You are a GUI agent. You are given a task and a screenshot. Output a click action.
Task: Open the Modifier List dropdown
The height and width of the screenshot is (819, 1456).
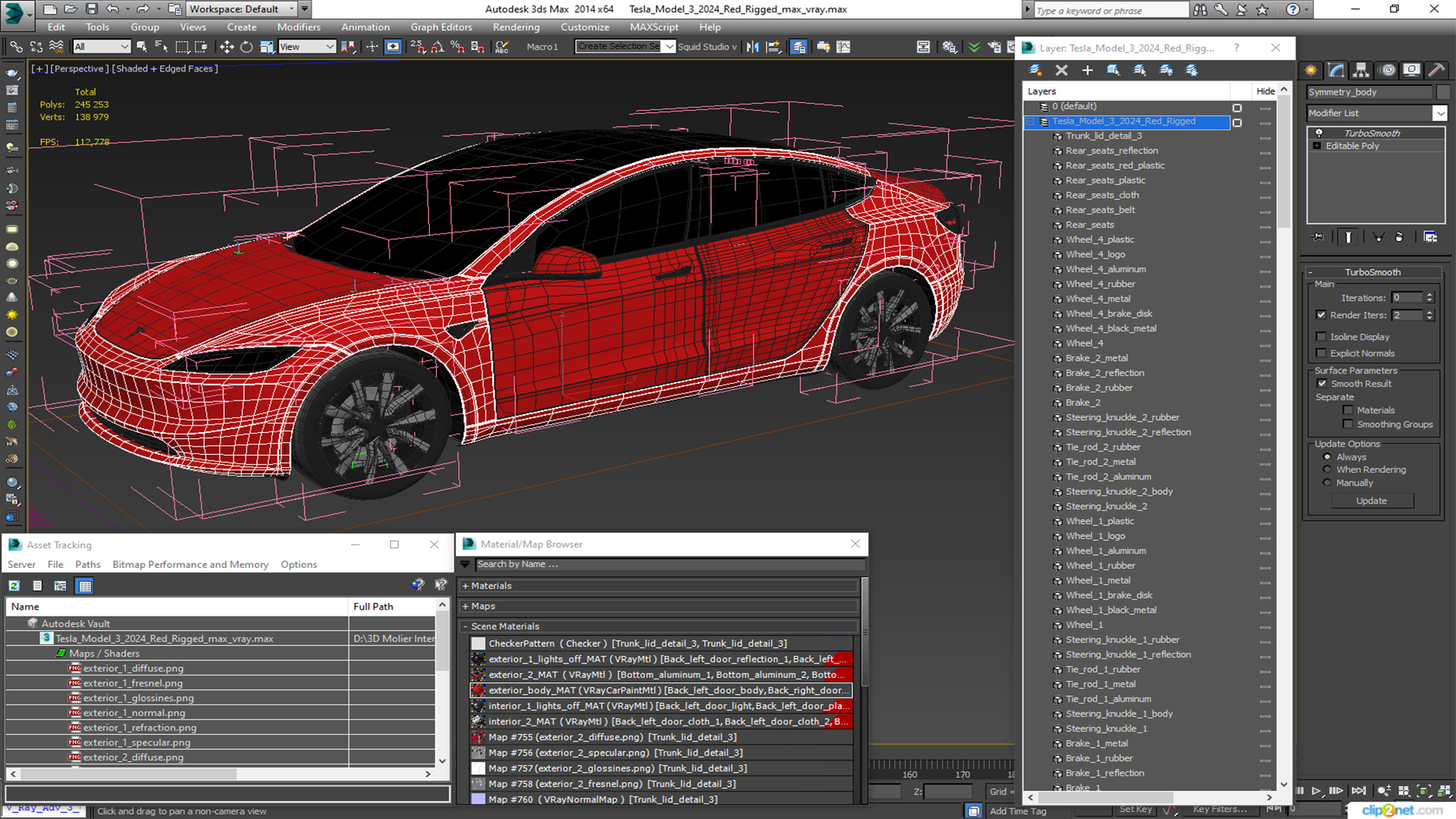pos(1439,113)
